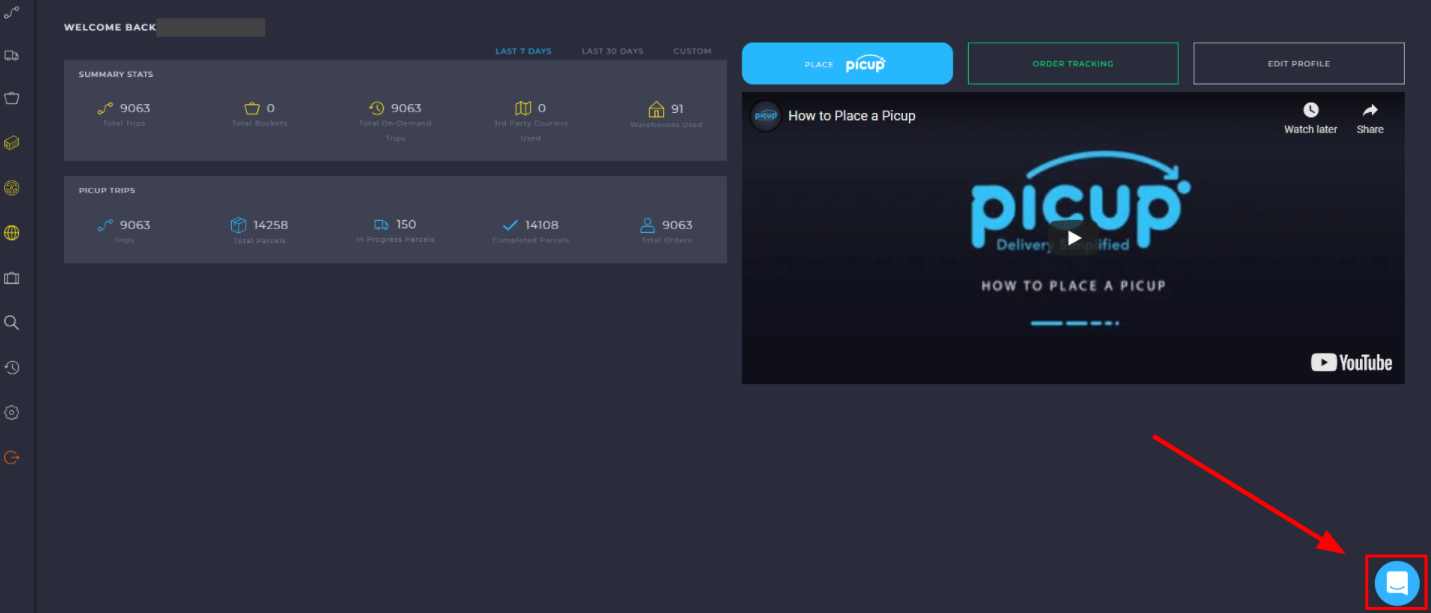Image resolution: width=1431 pixels, height=613 pixels.
Task: Open YouTube logo link on video
Action: (1351, 363)
